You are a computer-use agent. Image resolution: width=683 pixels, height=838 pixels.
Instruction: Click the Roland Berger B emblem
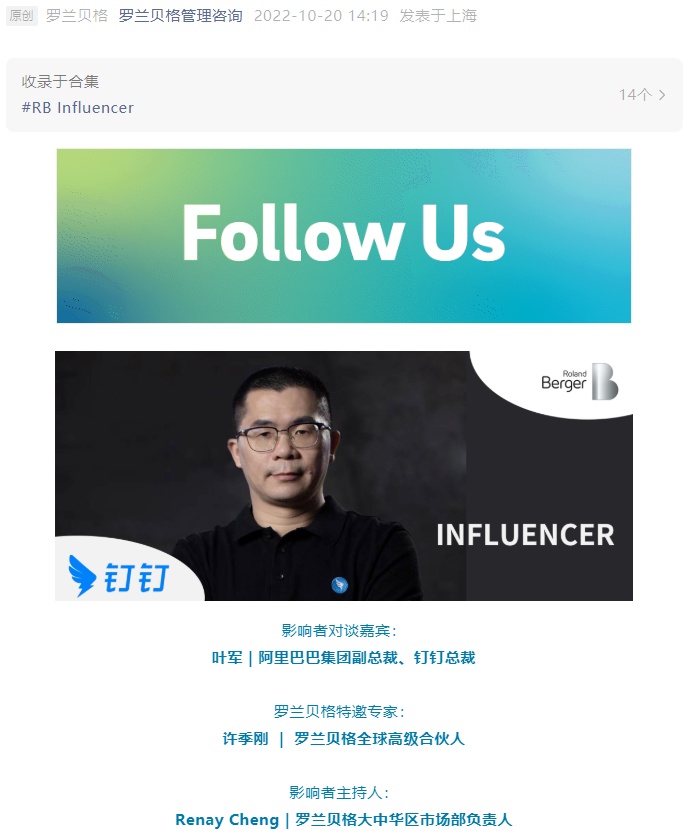coord(605,381)
